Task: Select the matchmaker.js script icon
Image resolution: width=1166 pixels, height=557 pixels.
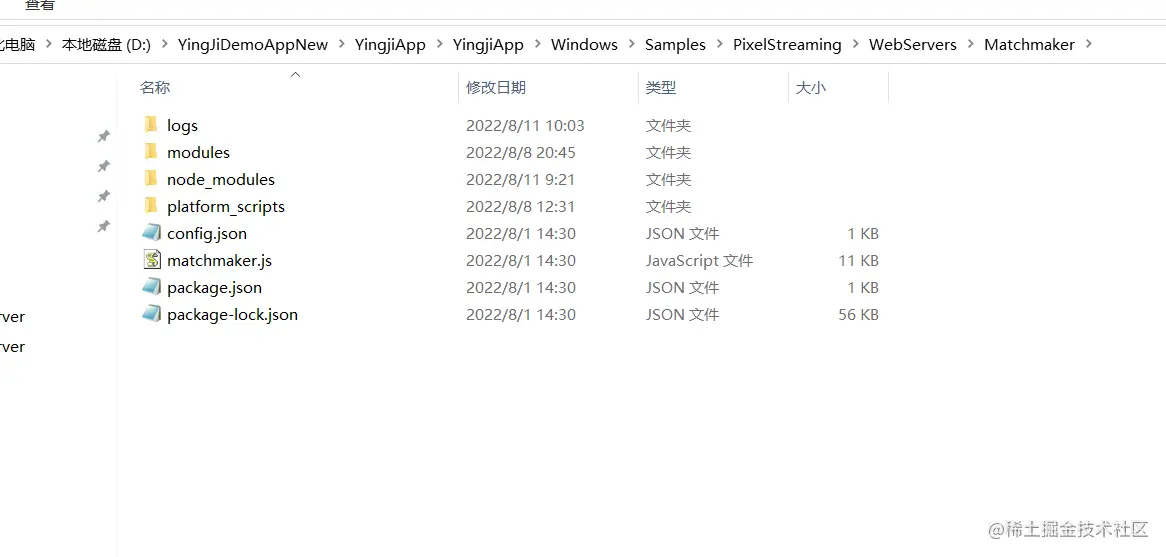Action: [151, 260]
